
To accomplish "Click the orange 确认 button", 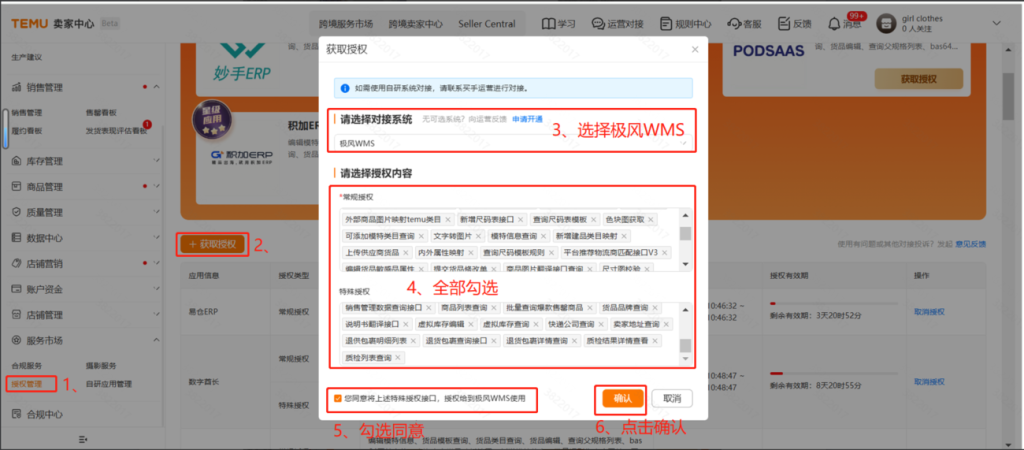I will click(622, 398).
